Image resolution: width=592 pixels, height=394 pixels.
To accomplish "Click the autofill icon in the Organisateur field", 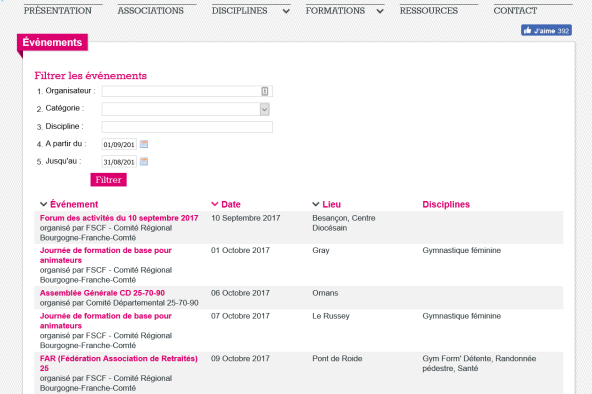I will coord(265,91).
